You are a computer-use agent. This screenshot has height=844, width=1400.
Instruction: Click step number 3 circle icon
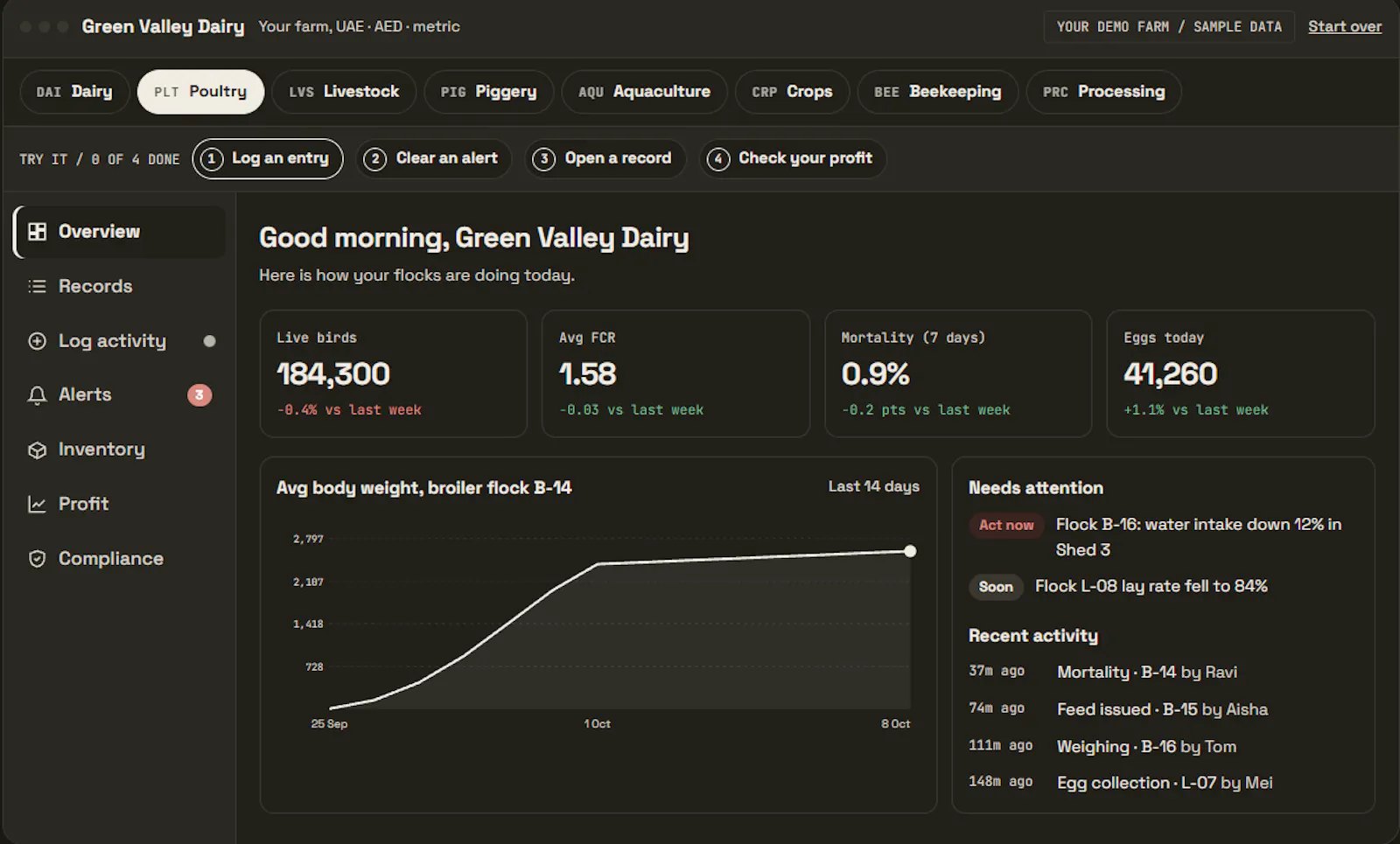tap(543, 158)
